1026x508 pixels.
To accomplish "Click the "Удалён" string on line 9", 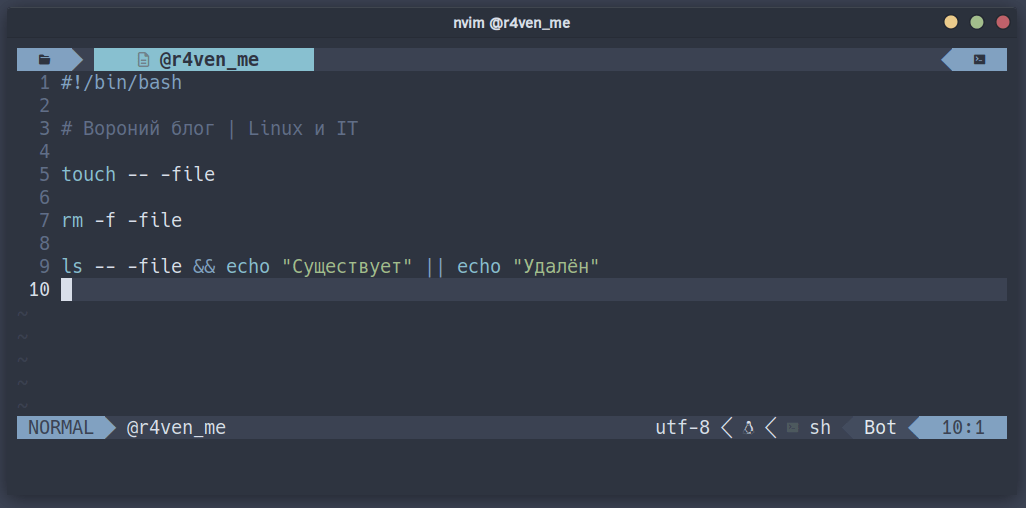I will 556,267.
